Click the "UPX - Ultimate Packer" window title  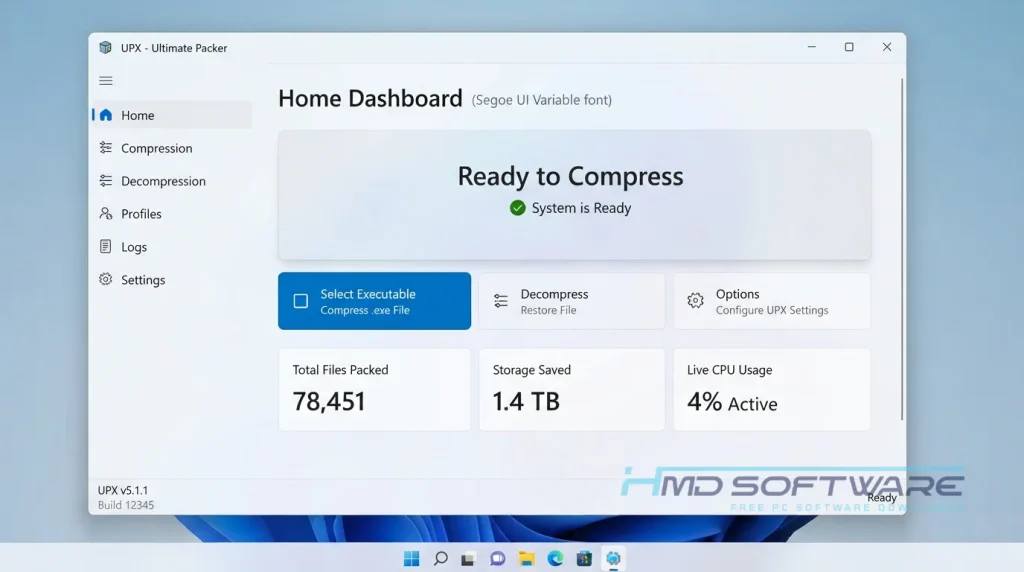tap(174, 48)
